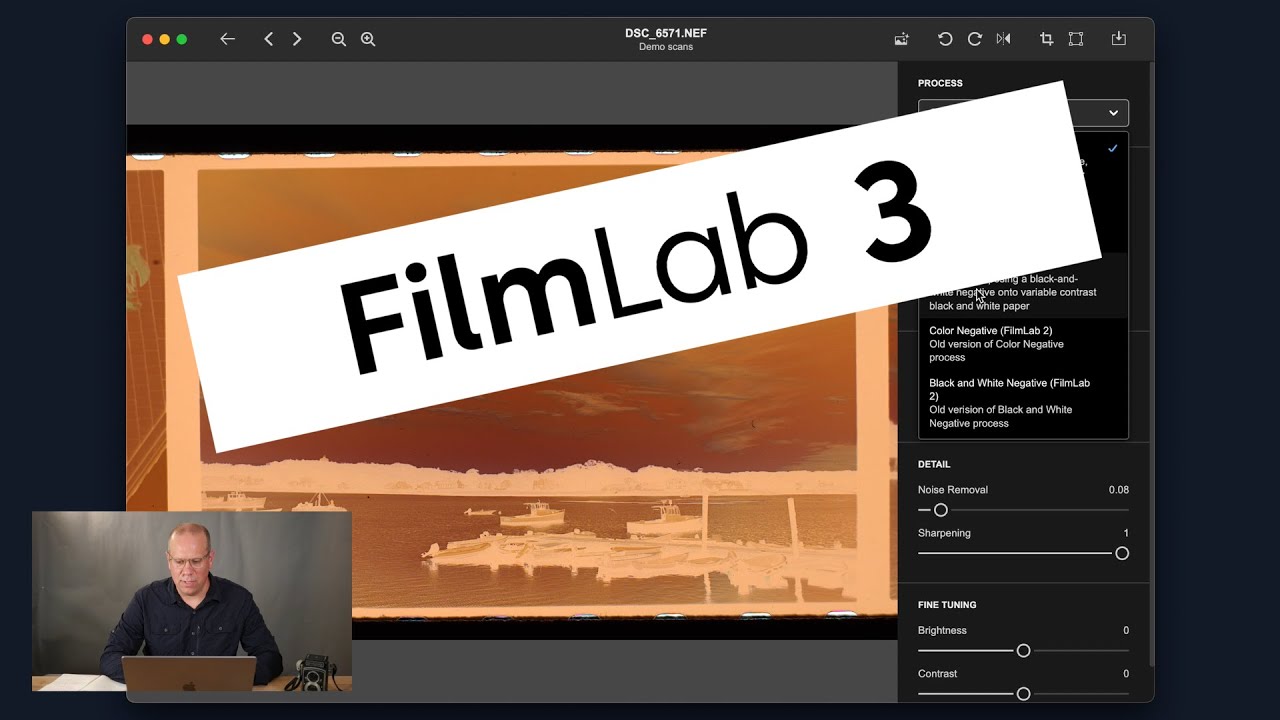
Task: Flip the image horizontally
Action: (x=1004, y=39)
